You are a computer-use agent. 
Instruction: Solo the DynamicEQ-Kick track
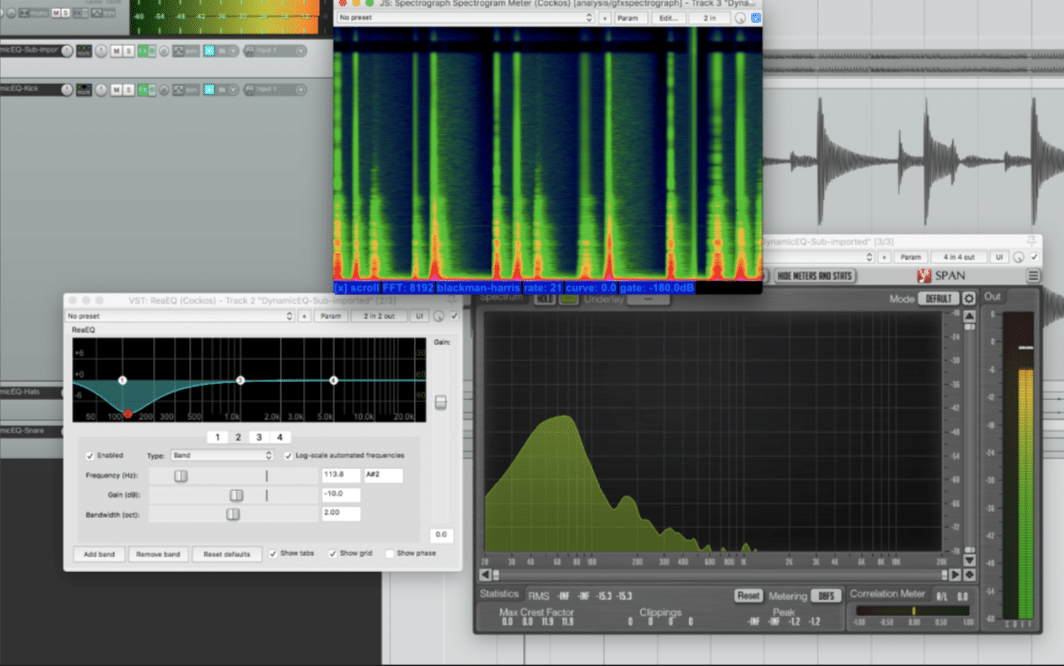128,90
